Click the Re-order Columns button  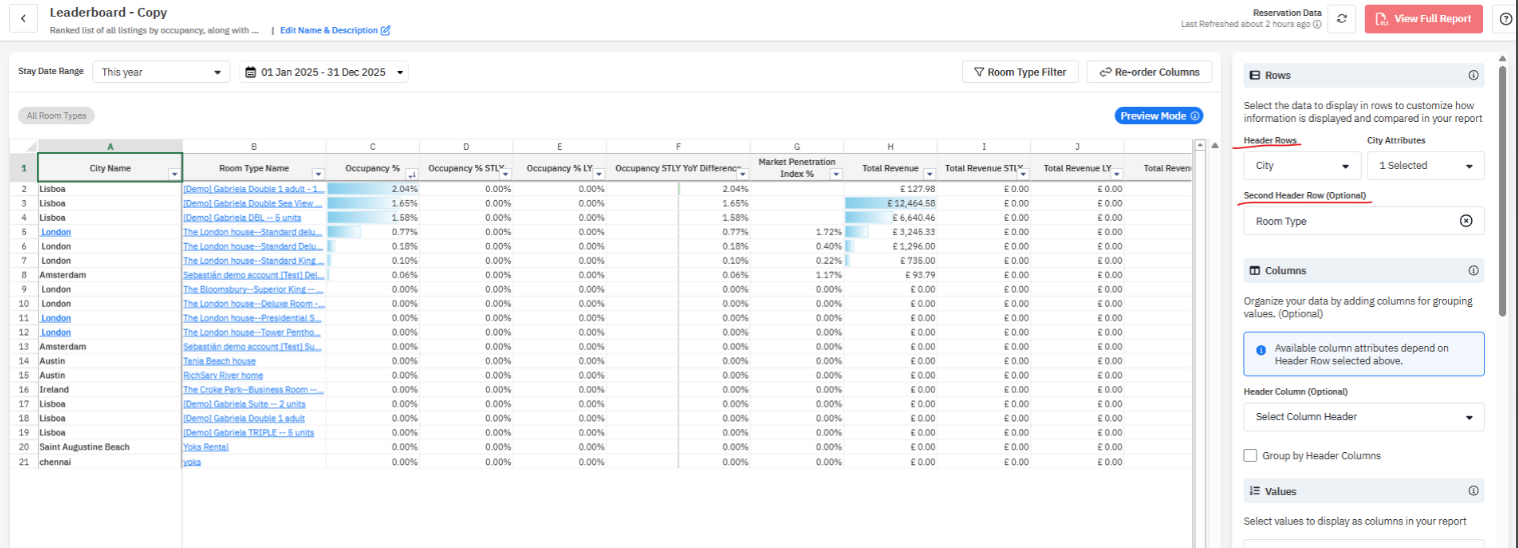[x=1149, y=72]
